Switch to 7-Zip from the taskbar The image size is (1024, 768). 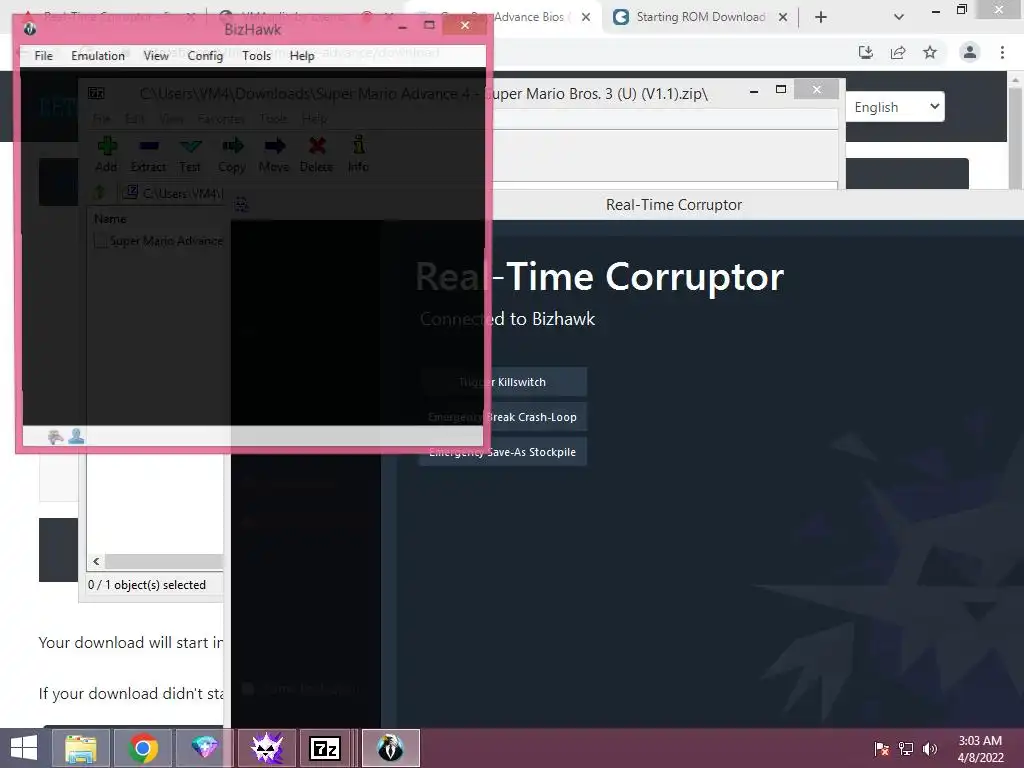(325, 748)
